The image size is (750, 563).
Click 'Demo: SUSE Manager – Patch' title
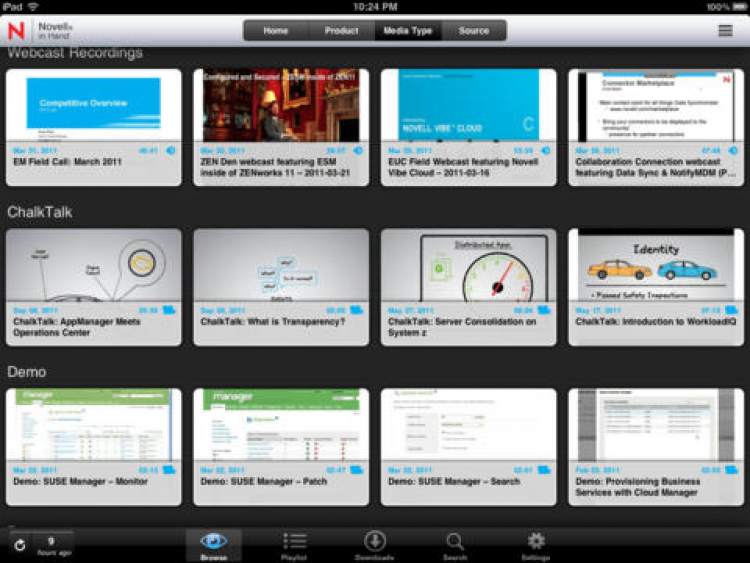pos(264,481)
